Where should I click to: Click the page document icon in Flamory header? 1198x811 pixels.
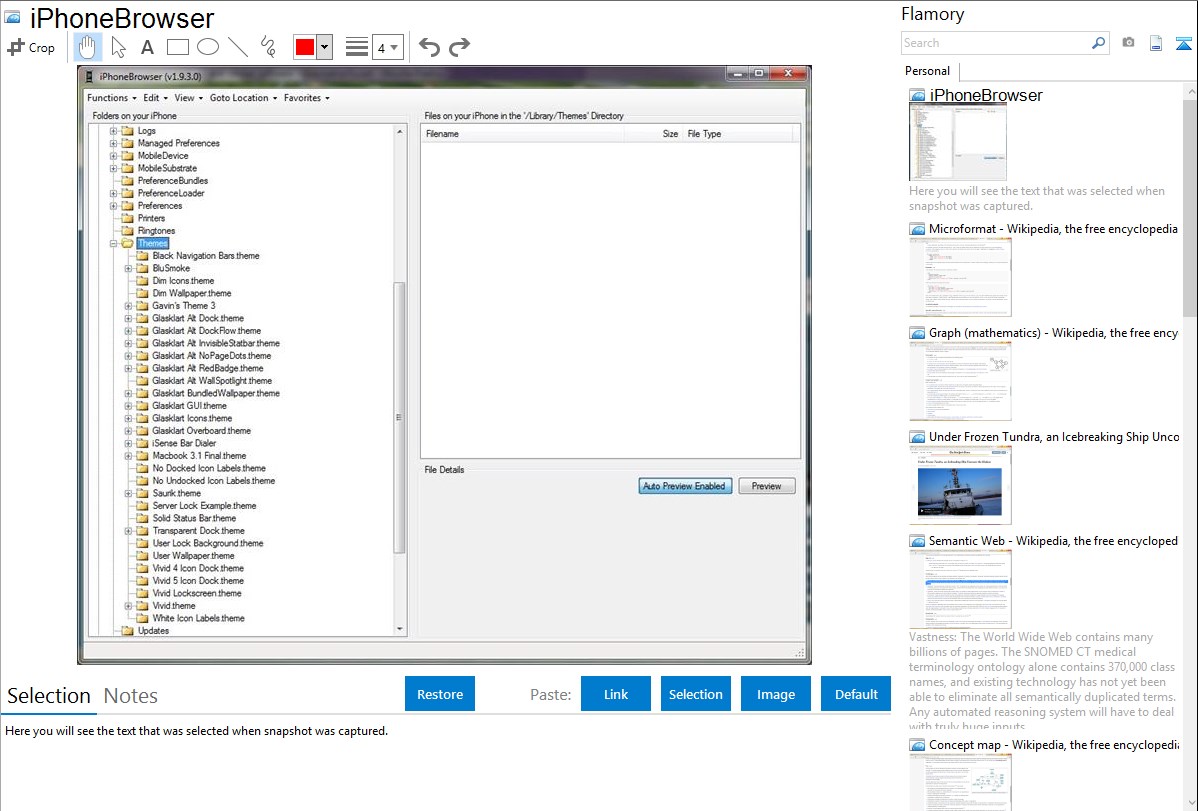point(1156,43)
